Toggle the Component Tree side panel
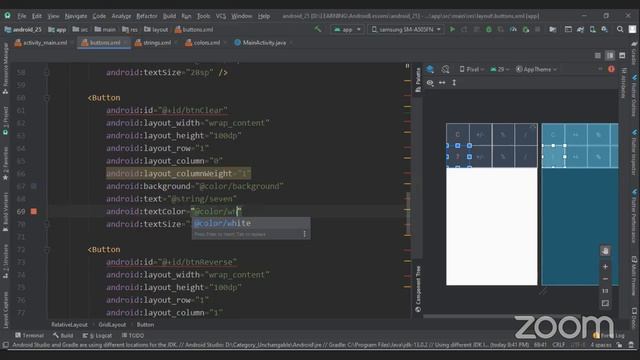640x360 pixels. (x=418, y=289)
